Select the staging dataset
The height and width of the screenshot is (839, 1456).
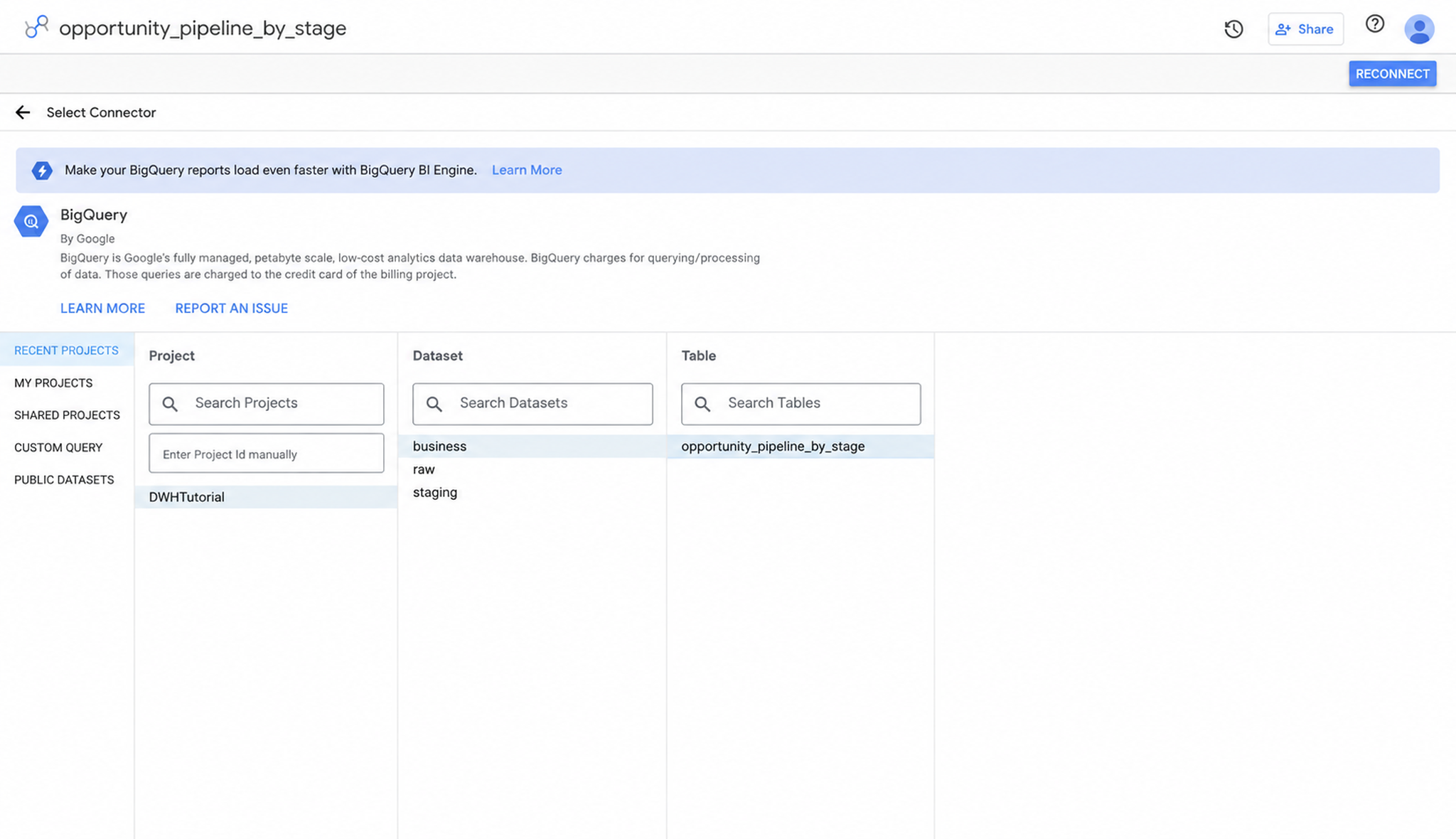532,492
